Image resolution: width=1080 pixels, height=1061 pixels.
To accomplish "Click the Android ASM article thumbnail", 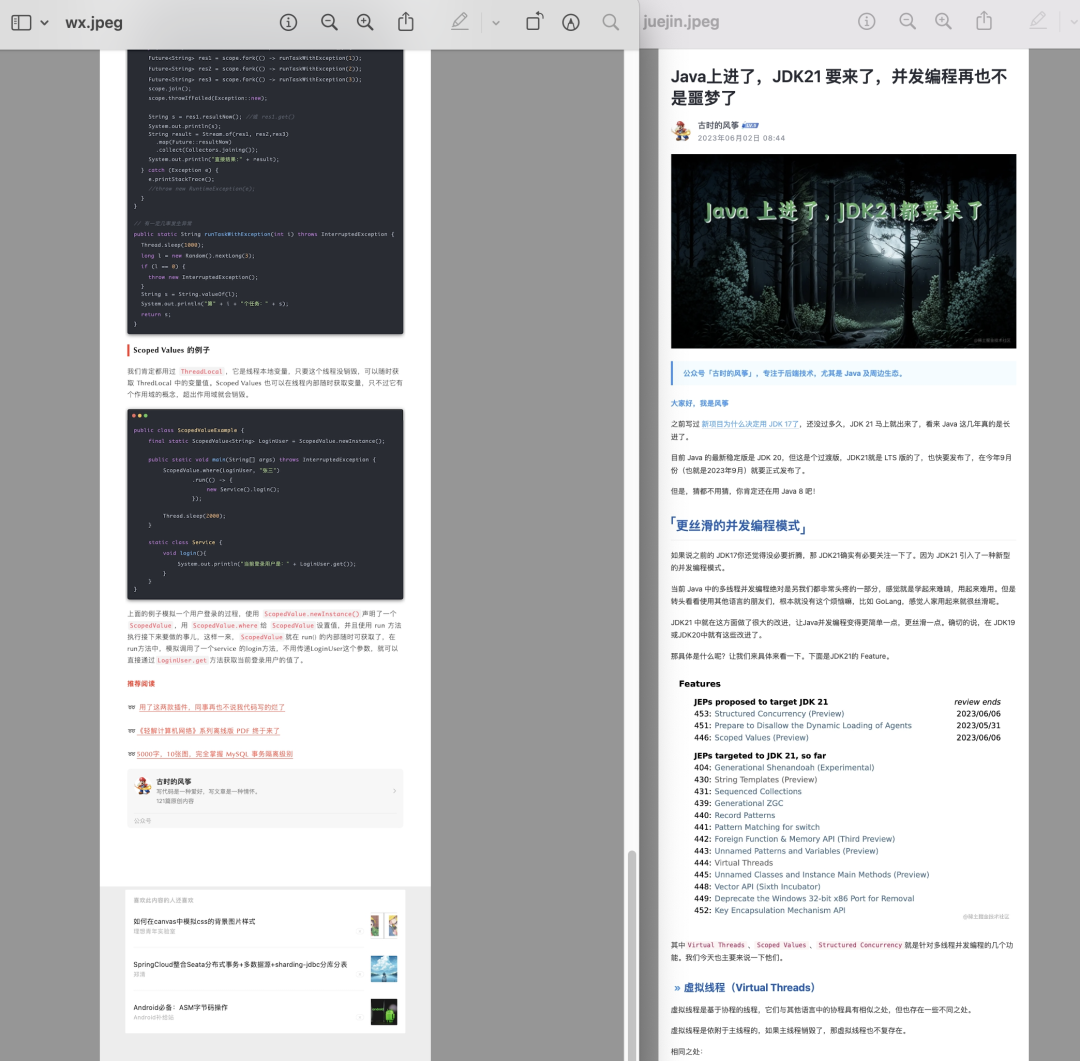I will pos(384,1012).
